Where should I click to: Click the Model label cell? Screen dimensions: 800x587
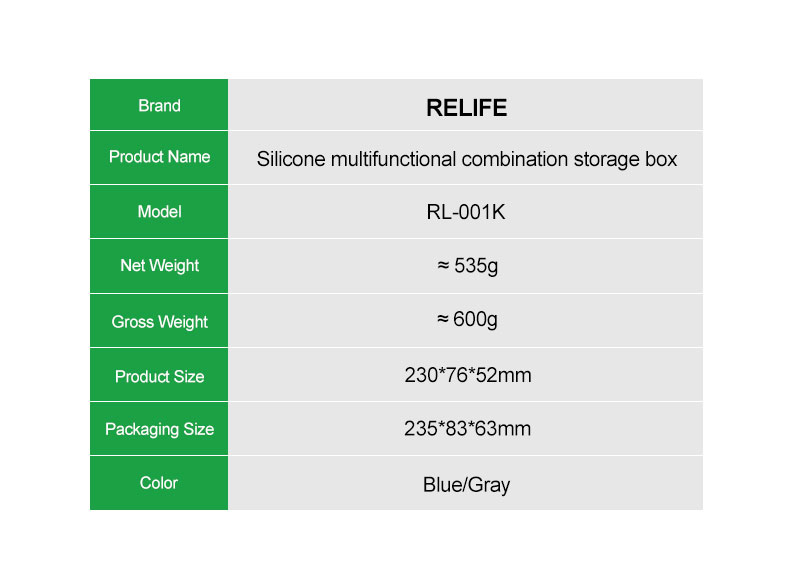(x=159, y=212)
